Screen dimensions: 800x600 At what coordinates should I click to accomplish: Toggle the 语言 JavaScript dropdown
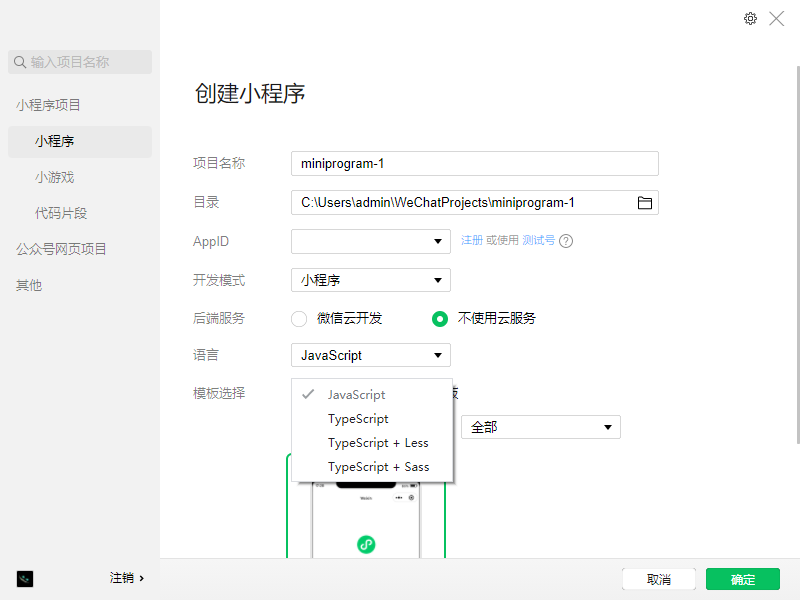click(371, 355)
